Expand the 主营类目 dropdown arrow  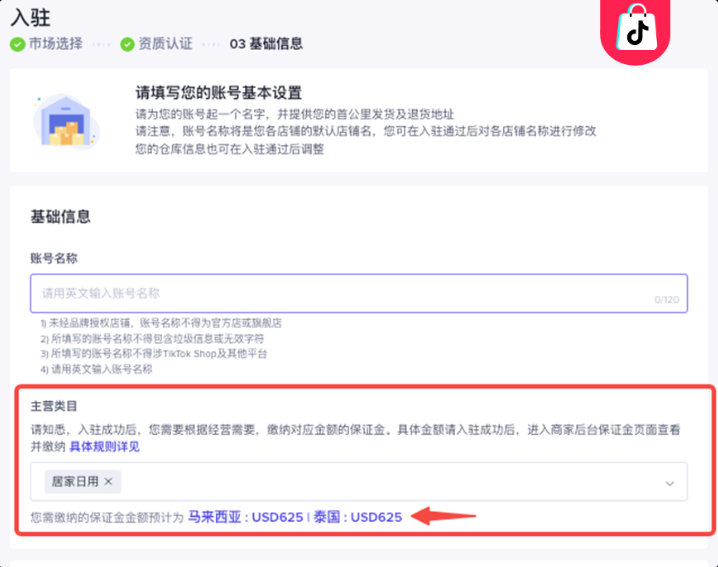pos(669,483)
